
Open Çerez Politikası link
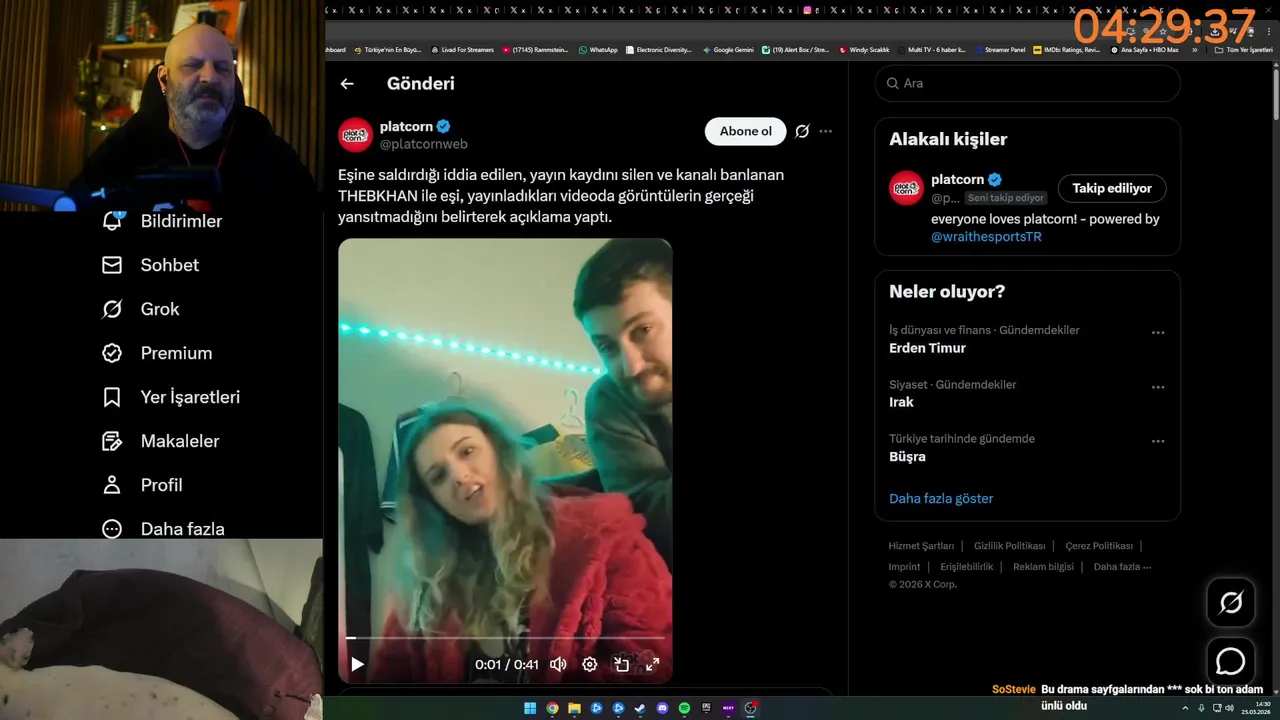[1099, 546]
